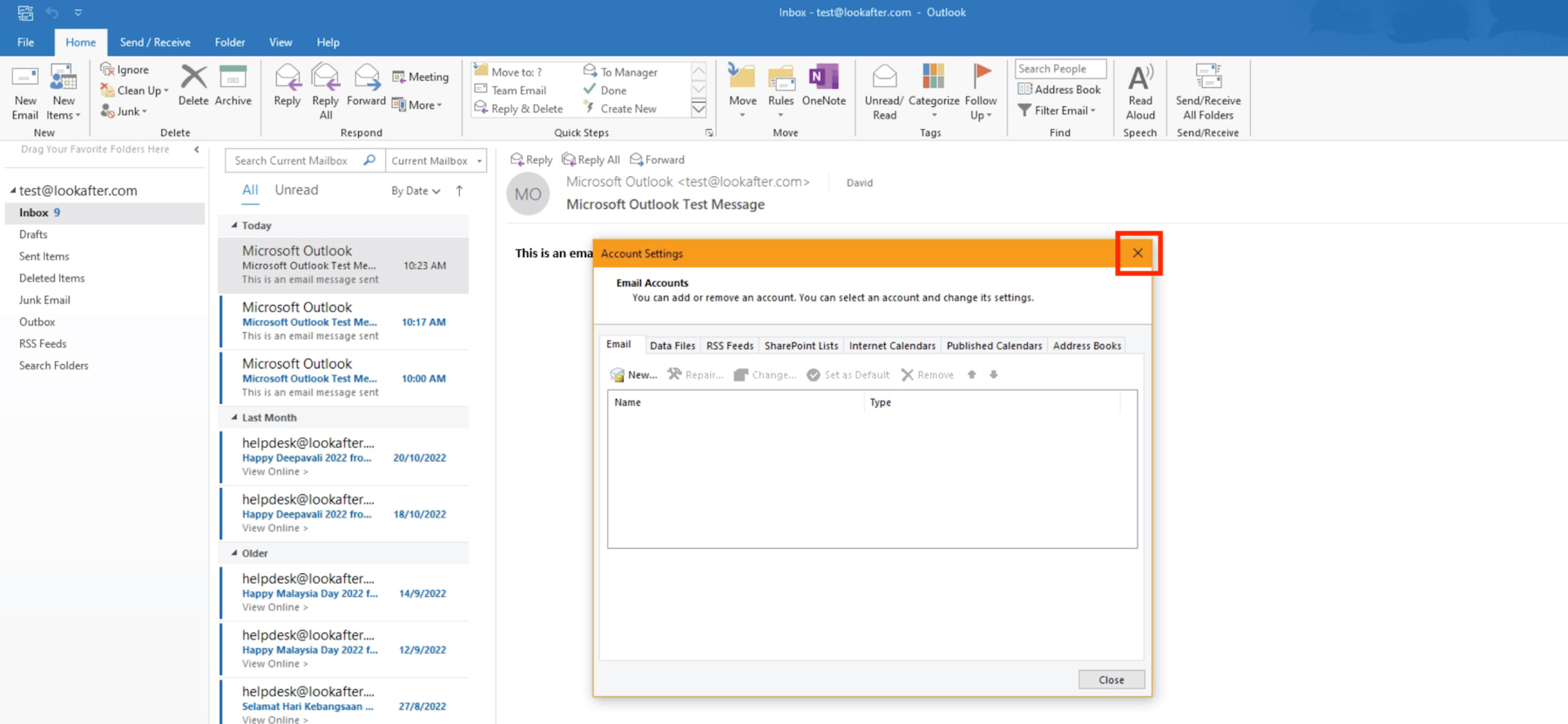Click Send/Receive All Folders icon

(x=1207, y=78)
